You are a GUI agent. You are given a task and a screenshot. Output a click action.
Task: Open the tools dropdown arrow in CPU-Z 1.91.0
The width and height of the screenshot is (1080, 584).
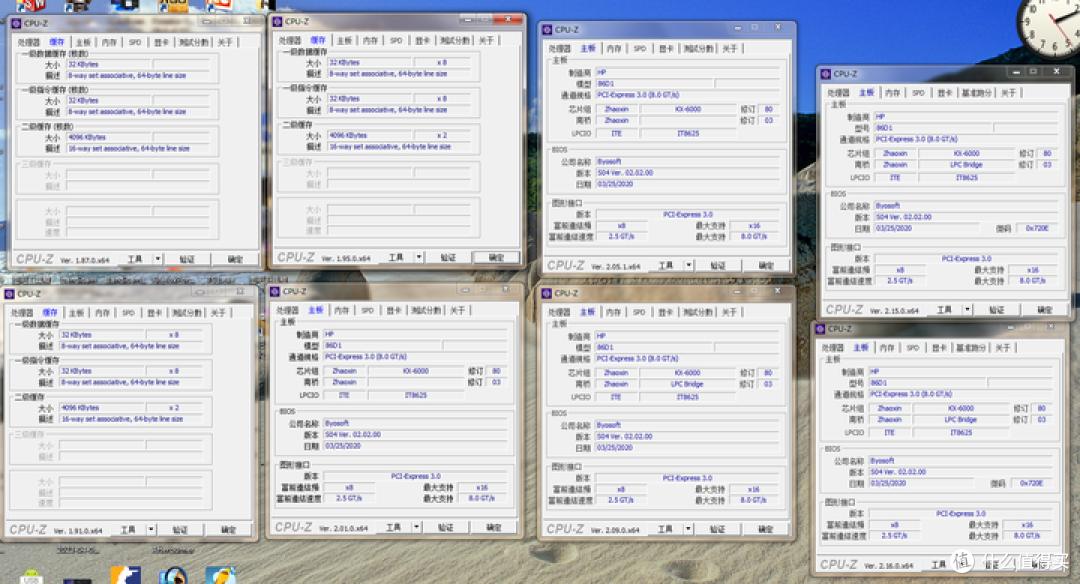[x=151, y=530]
